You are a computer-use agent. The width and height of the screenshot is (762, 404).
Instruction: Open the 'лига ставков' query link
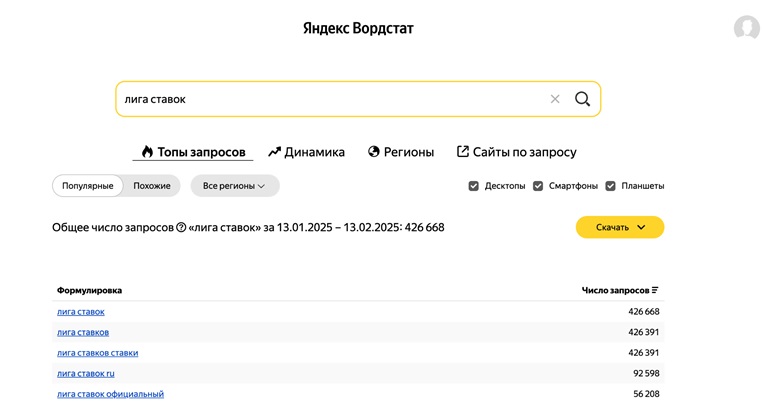[83, 333]
